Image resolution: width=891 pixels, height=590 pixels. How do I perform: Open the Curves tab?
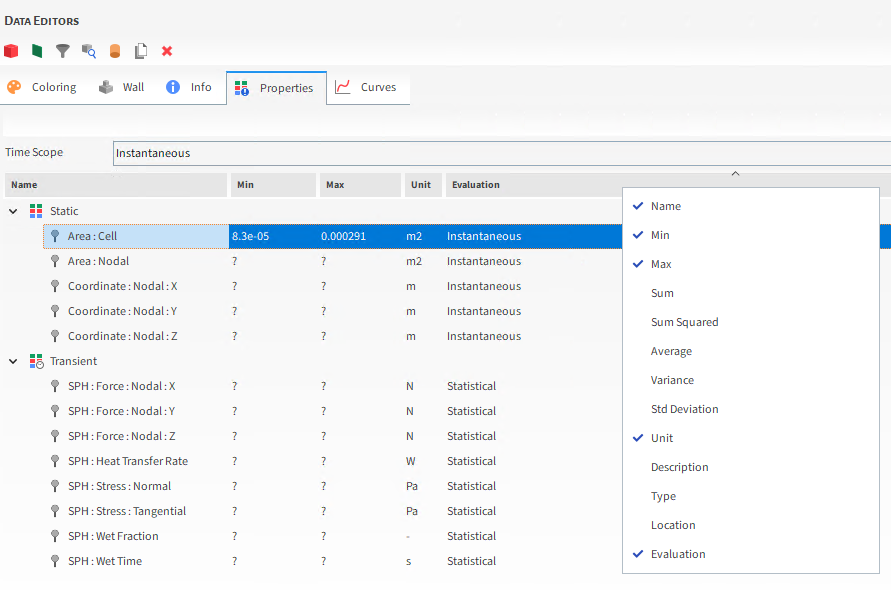368,87
